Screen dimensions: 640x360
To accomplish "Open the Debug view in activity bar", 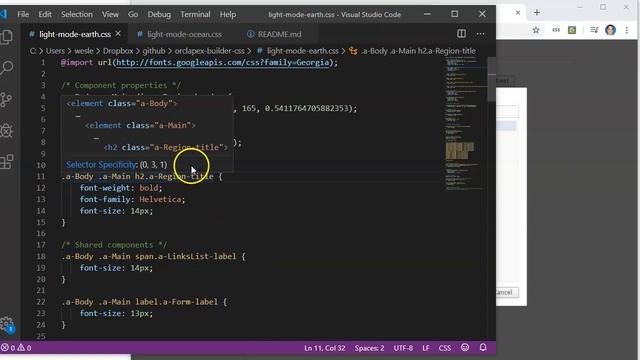I will (x=7, y=131).
